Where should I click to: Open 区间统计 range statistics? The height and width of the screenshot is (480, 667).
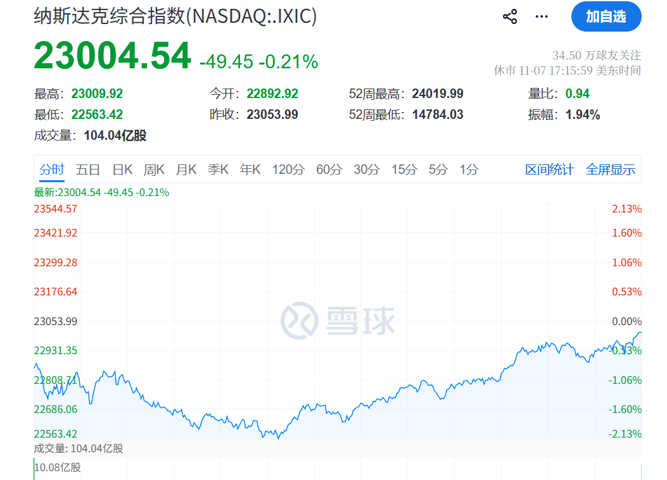coord(550,169)
